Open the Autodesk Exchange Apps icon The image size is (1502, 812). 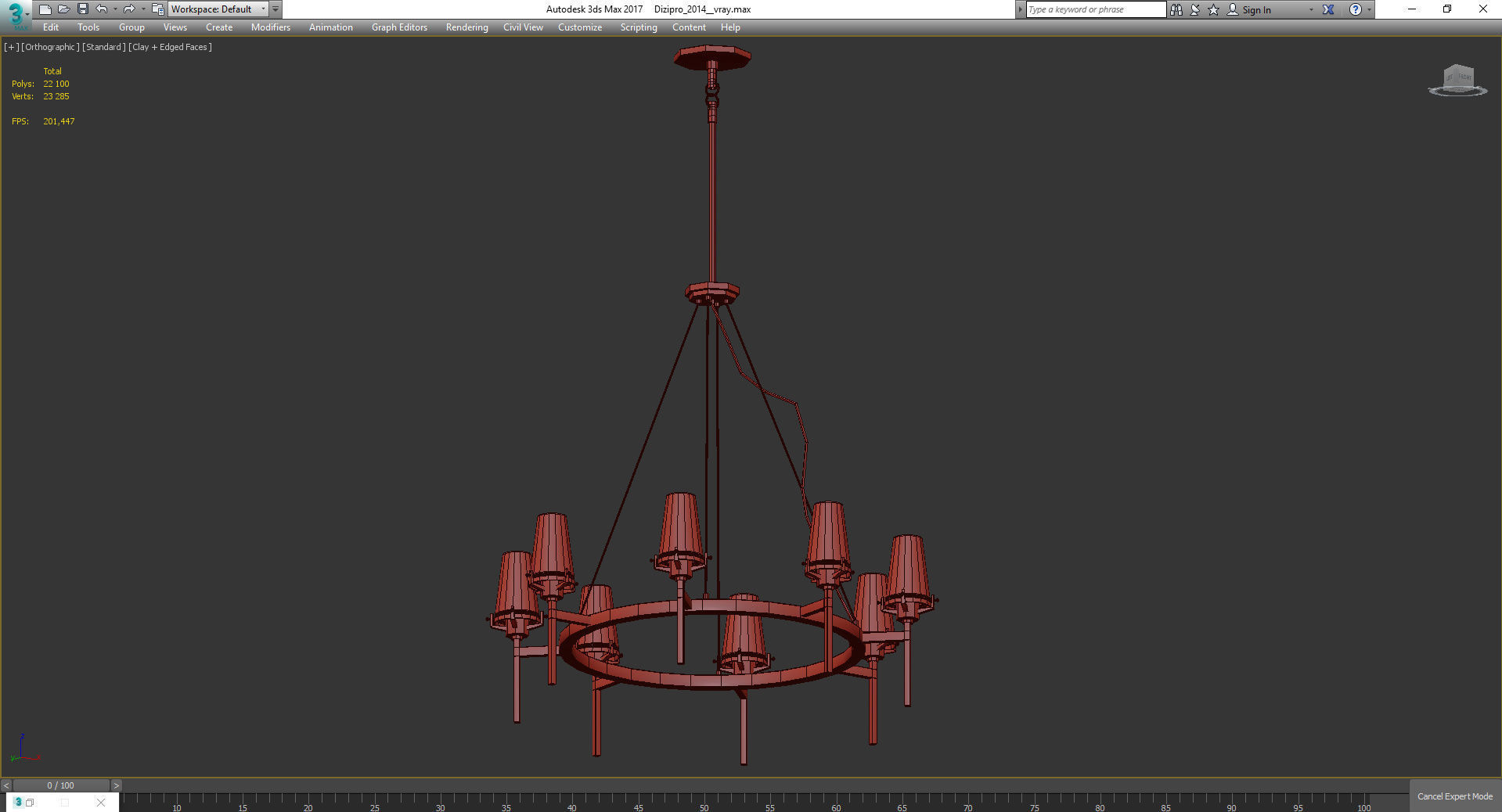point(1328,9)
